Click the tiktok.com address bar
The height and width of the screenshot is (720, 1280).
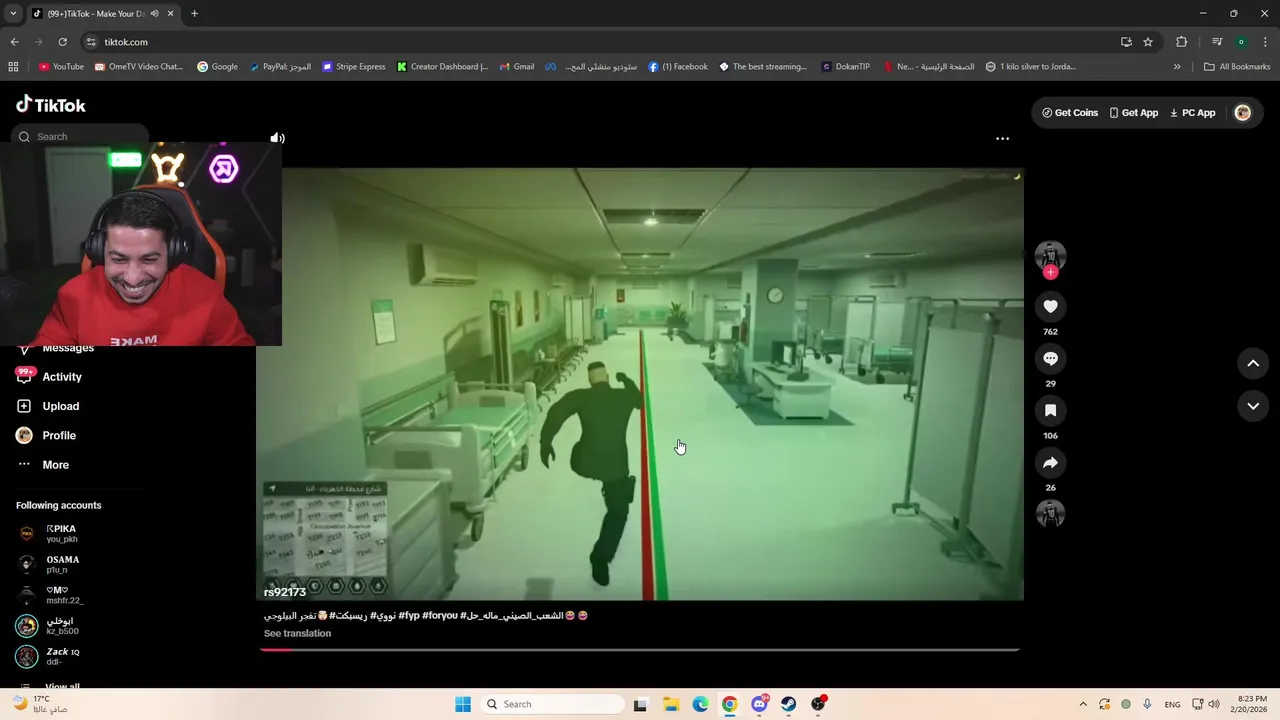click(x=600, y=42)
